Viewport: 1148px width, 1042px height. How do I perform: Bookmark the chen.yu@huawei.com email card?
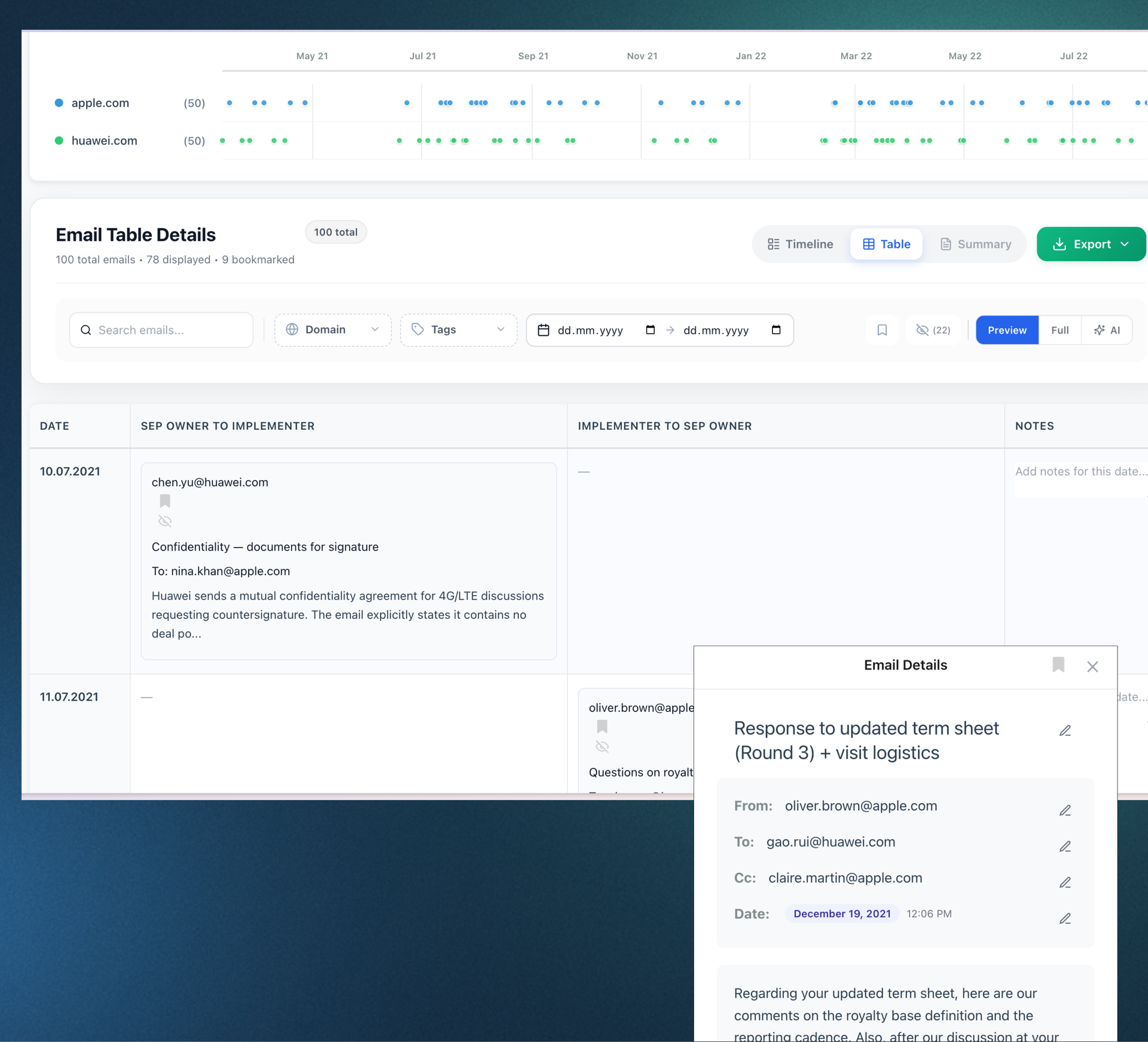165,501
